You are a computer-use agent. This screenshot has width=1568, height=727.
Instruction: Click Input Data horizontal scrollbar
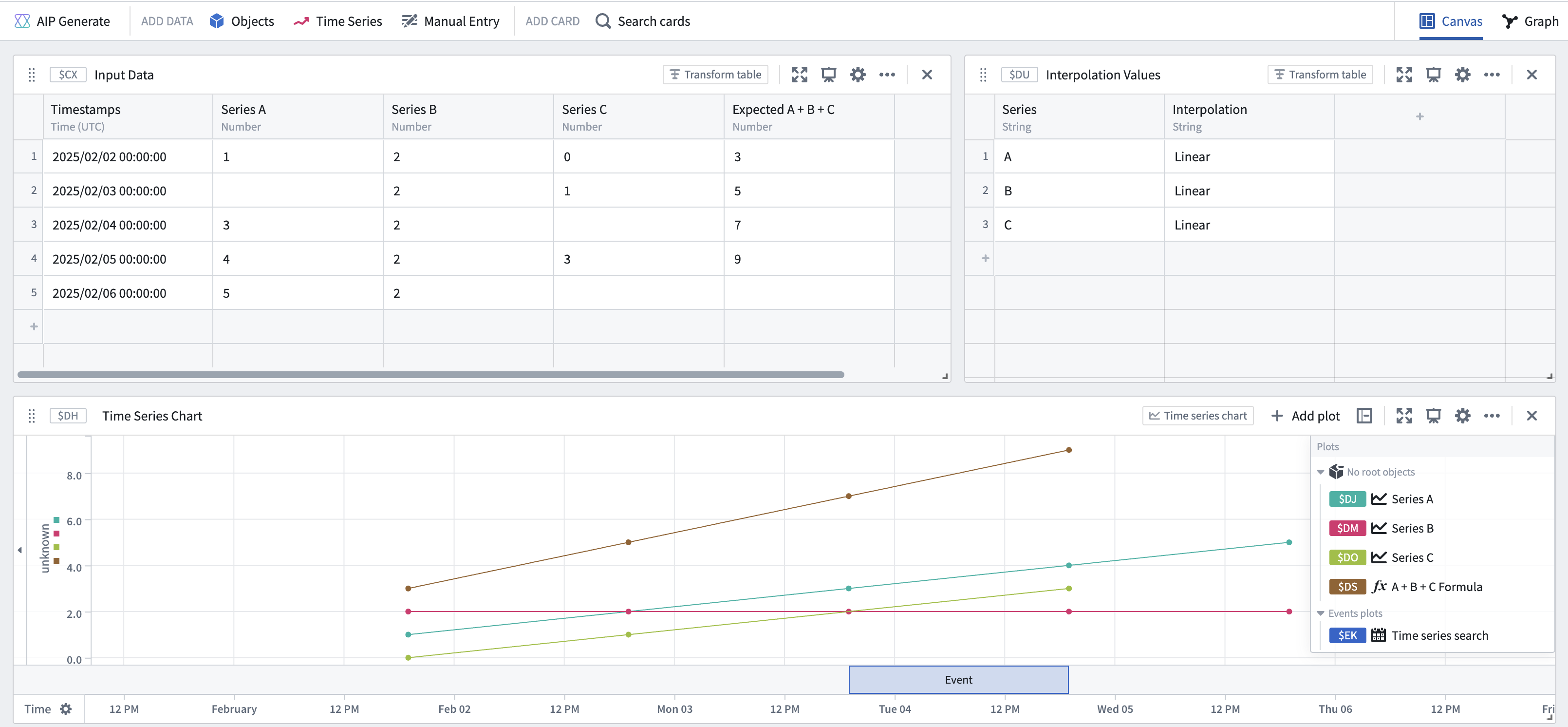click(430, 374)
